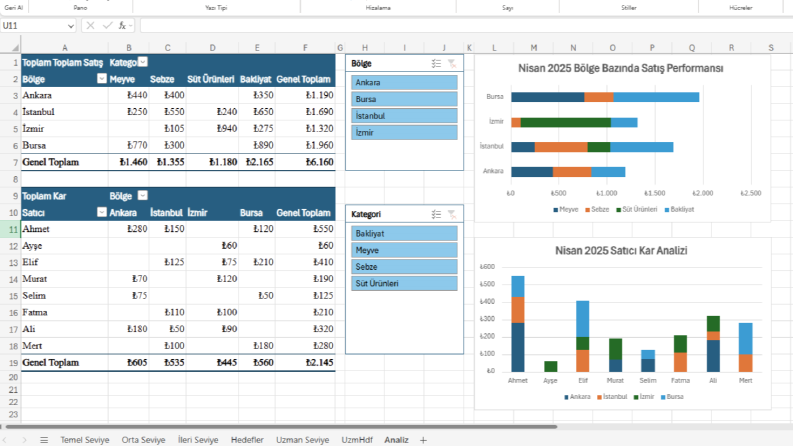Open the Bölge column filter in row 9
This screenshot has height=446, width=793.
[x=143, y=195]
